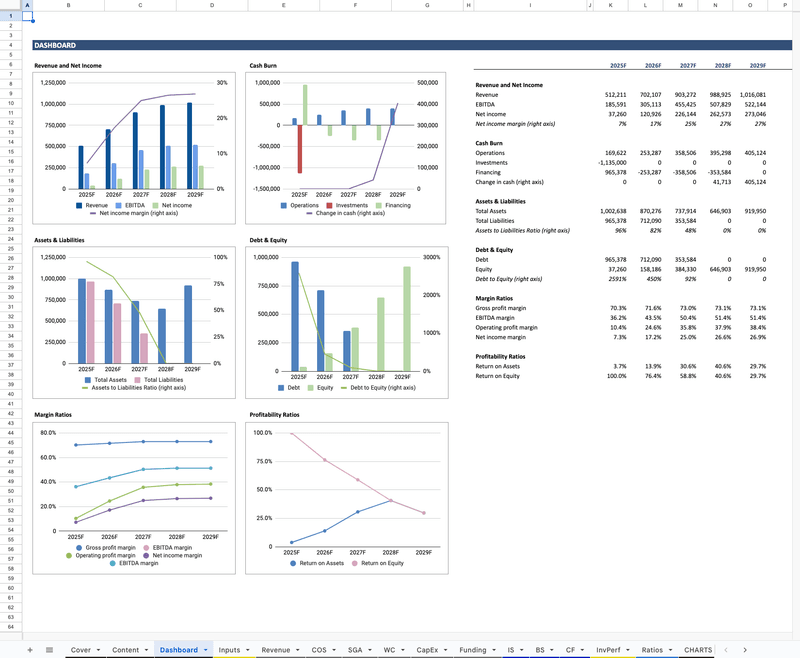Click the 2025F Revenue value cell
800x658 pixels.
[610, 94]
